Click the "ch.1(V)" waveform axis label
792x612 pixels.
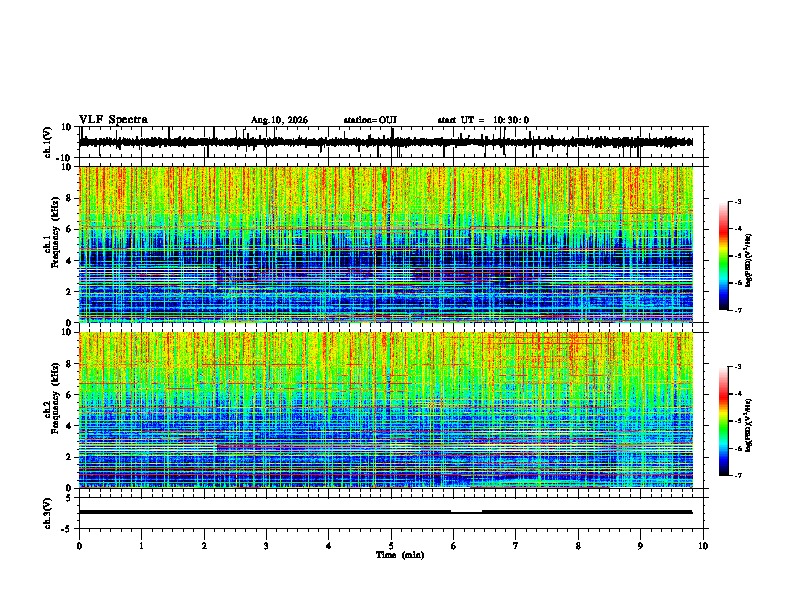[x=48, y=142]
